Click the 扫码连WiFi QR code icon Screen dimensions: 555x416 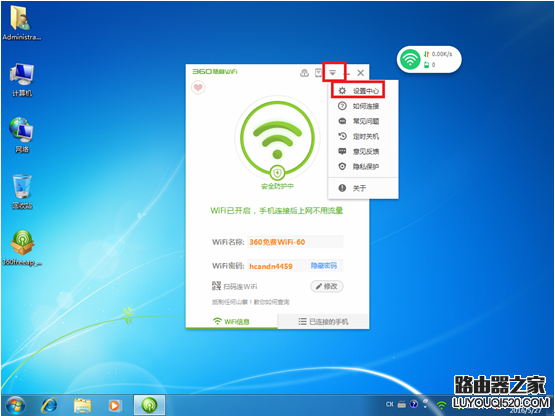[216, 286]
